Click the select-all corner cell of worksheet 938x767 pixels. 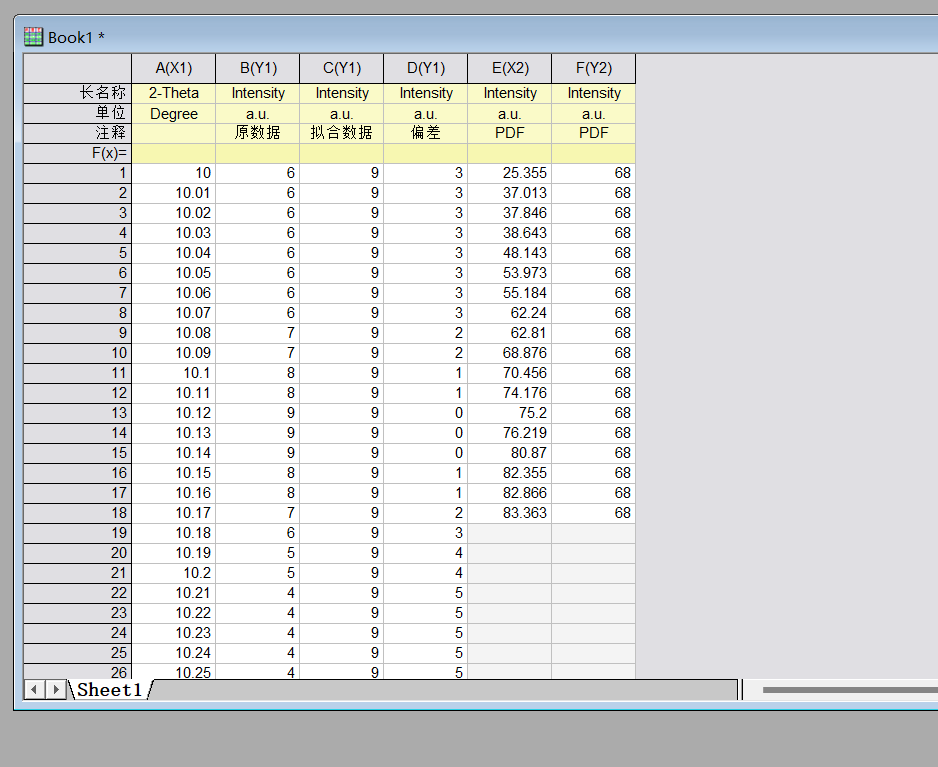point(77,68)
